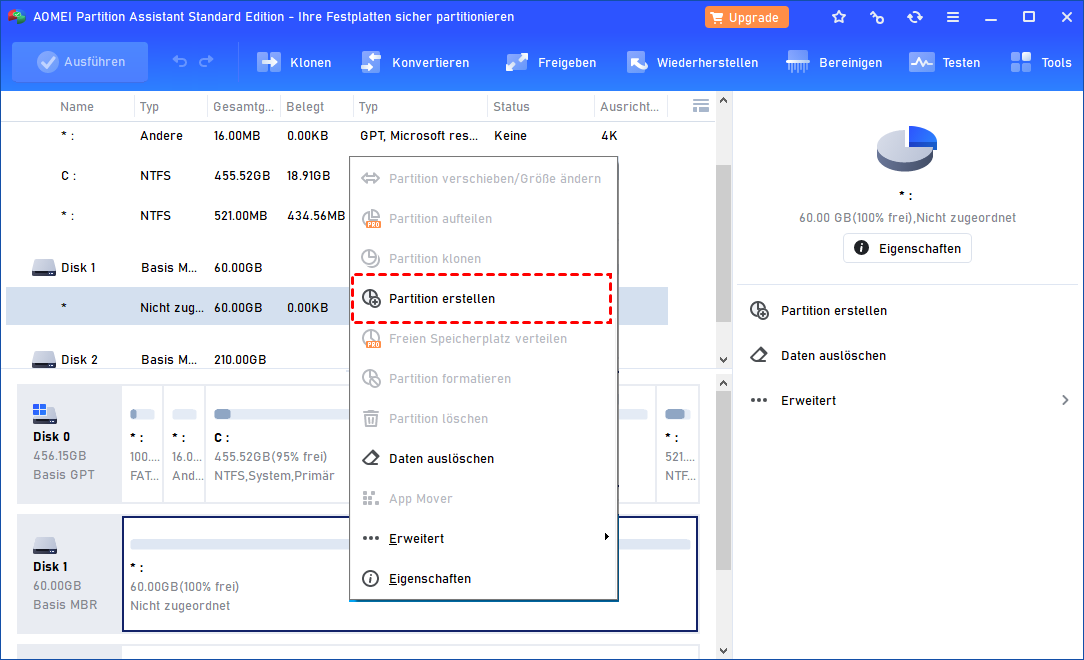This screenshot has width=1084, height=660.
Task: Open the Tools menu
Action: tap(1041, 62)
